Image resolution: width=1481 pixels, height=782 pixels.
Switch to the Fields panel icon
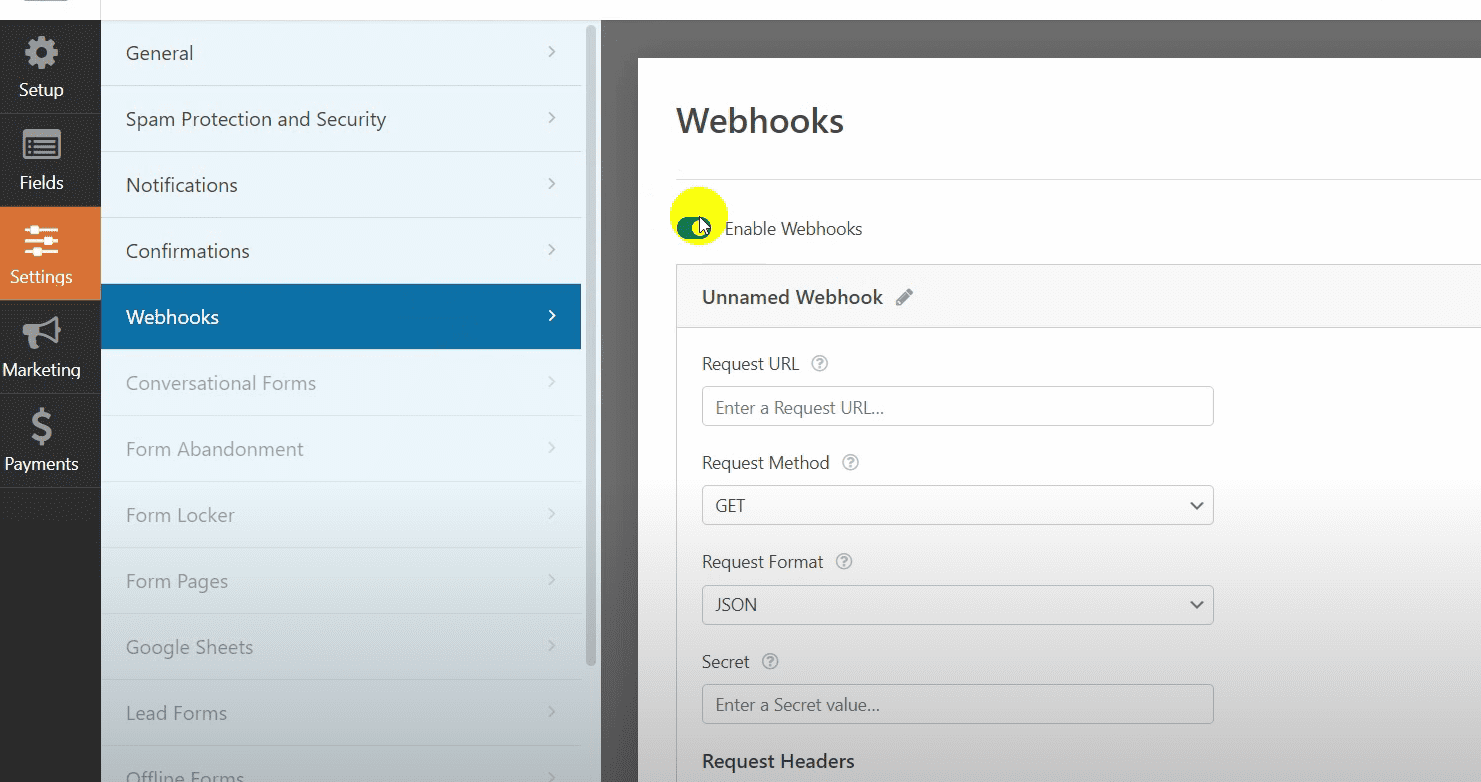tap(41, 160)
